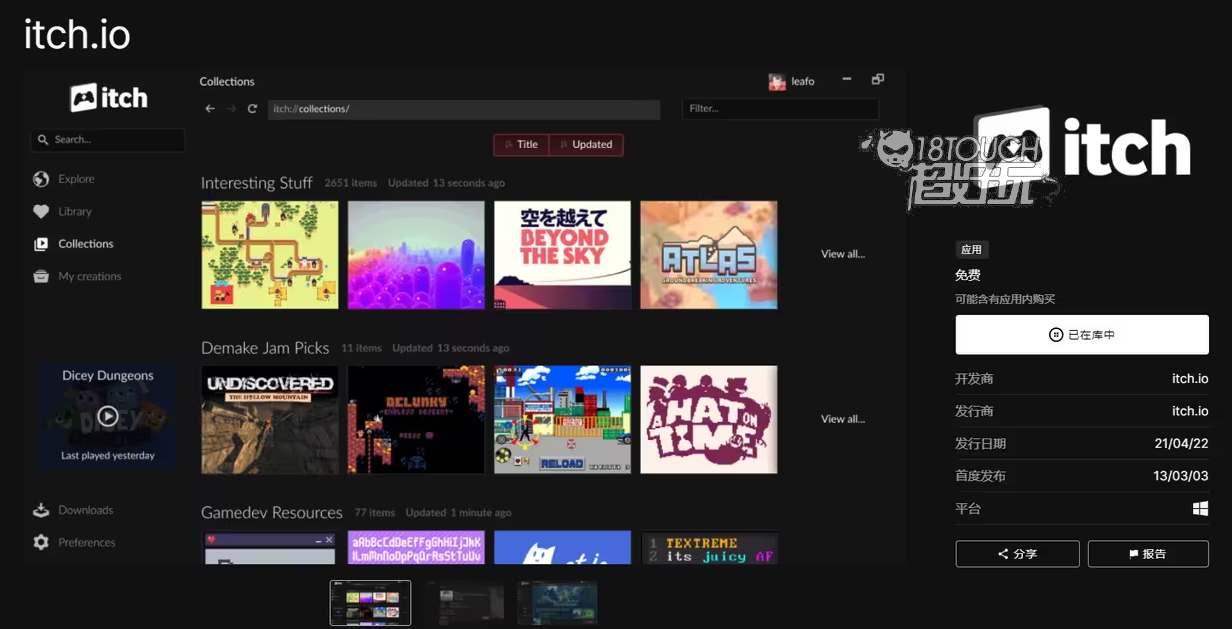Click the 2651 items count text
This screenshot has width=1232, height=629.
pyautogui.click(x=351, y=183)
